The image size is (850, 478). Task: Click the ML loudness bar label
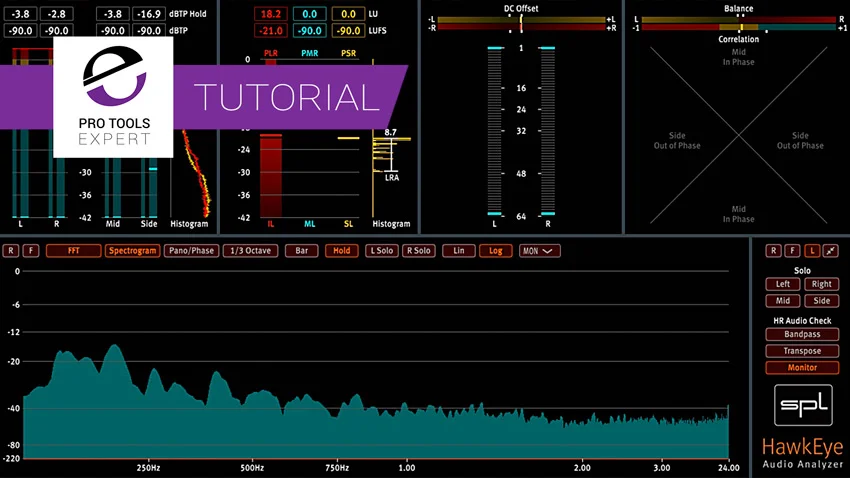310,224
